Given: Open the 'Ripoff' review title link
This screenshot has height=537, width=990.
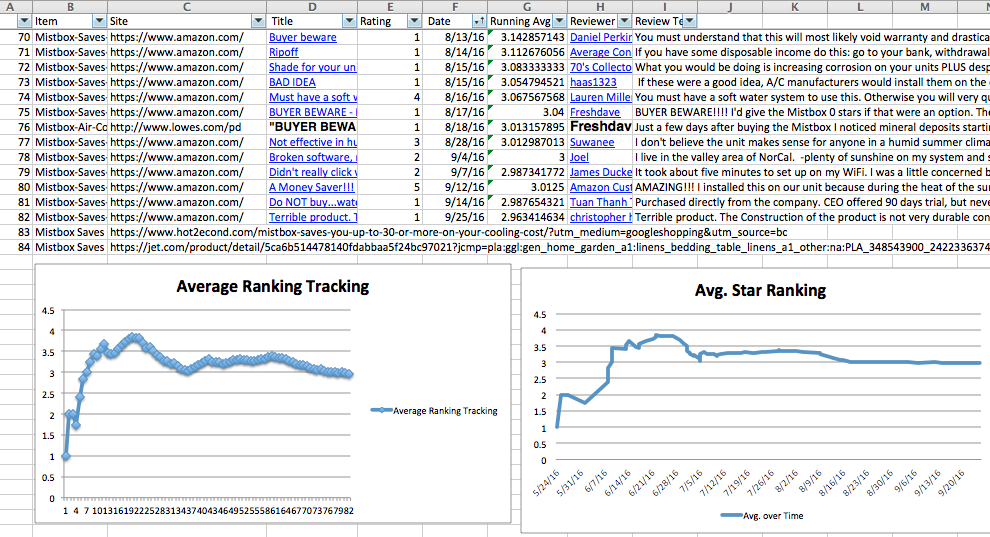Looking at the screenshot, I should click(283, 52).
